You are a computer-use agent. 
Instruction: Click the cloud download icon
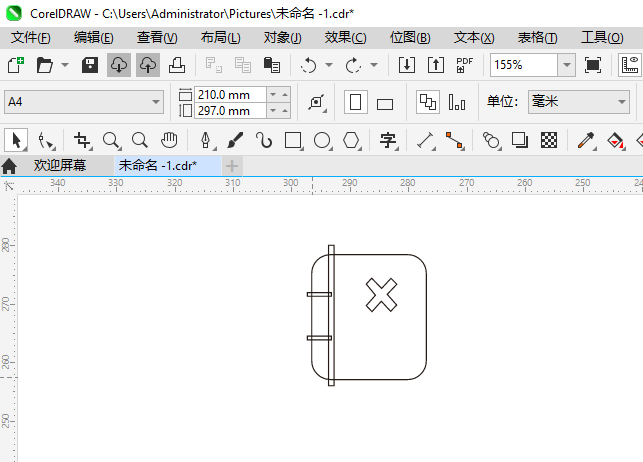pyautogui.click(x=119, y=65)
